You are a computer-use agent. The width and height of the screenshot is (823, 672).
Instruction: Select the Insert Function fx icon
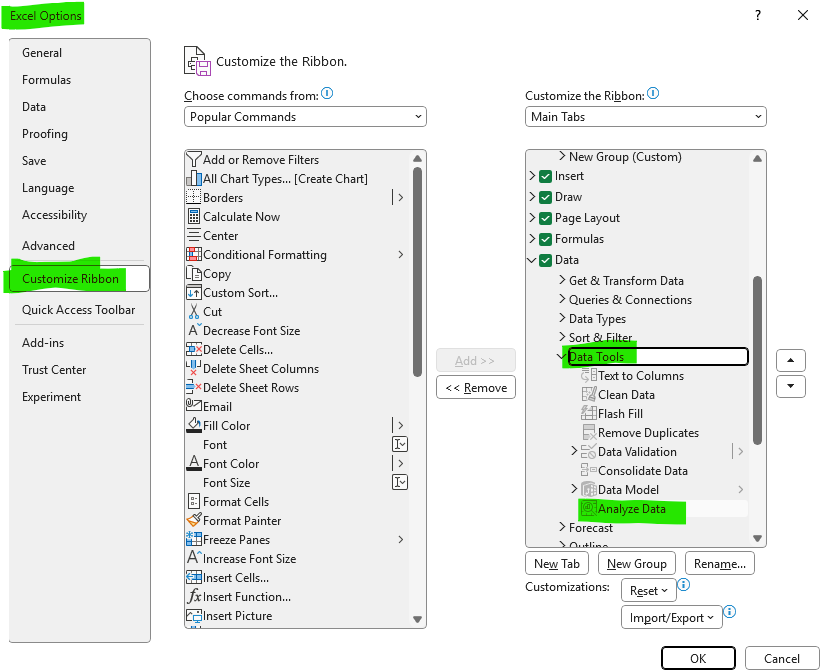pyautogui.click(x=194, y=596)
